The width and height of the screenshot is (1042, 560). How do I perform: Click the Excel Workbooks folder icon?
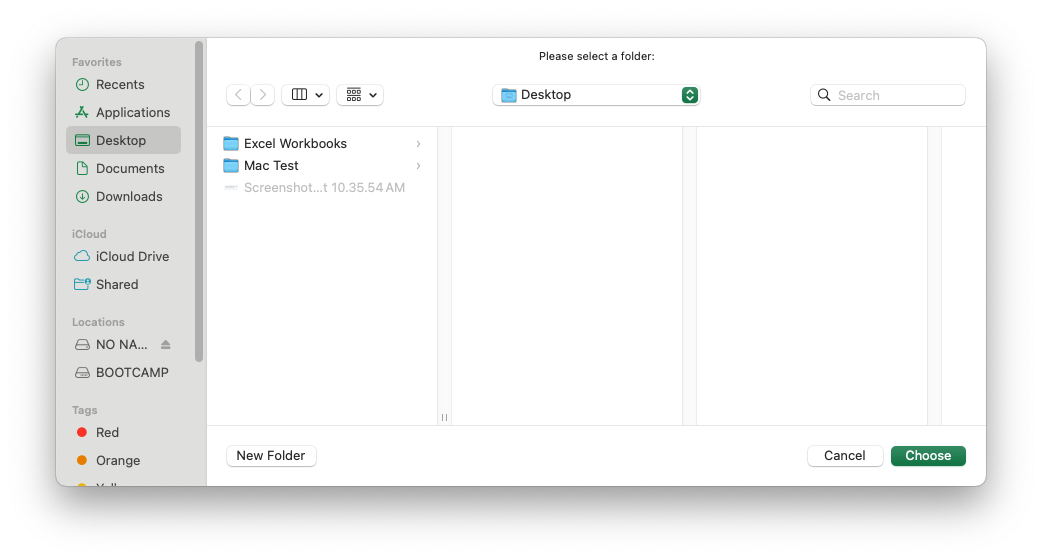point(231,144)
